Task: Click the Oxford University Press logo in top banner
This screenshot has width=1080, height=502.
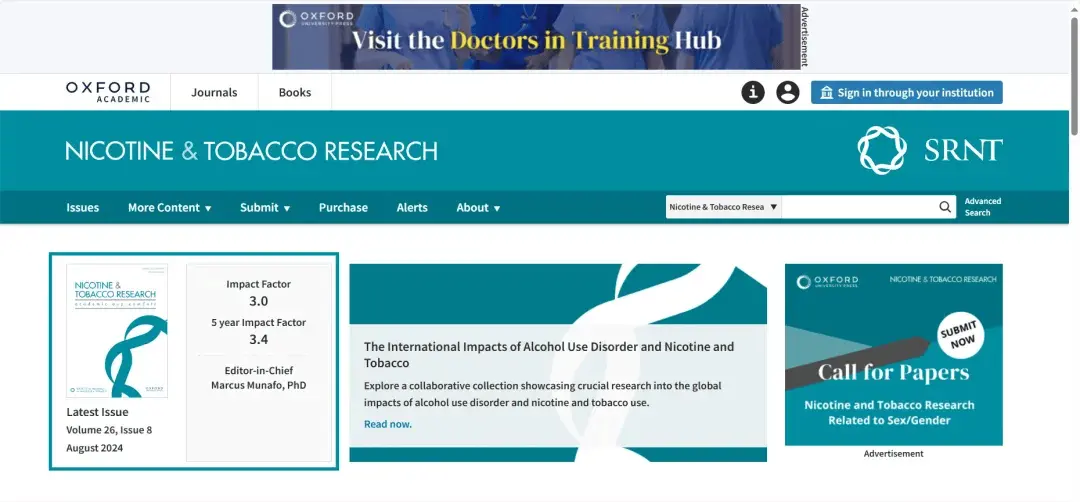Action: pyautogui.click(x=317, y=19)
